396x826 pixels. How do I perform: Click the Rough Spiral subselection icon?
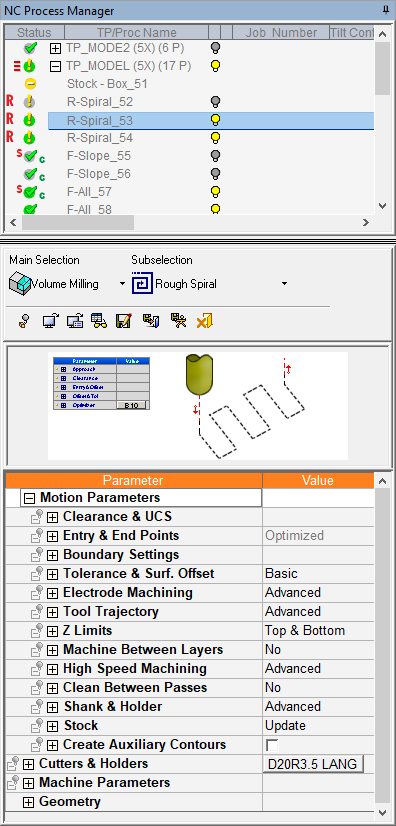[x=142, y=283]
